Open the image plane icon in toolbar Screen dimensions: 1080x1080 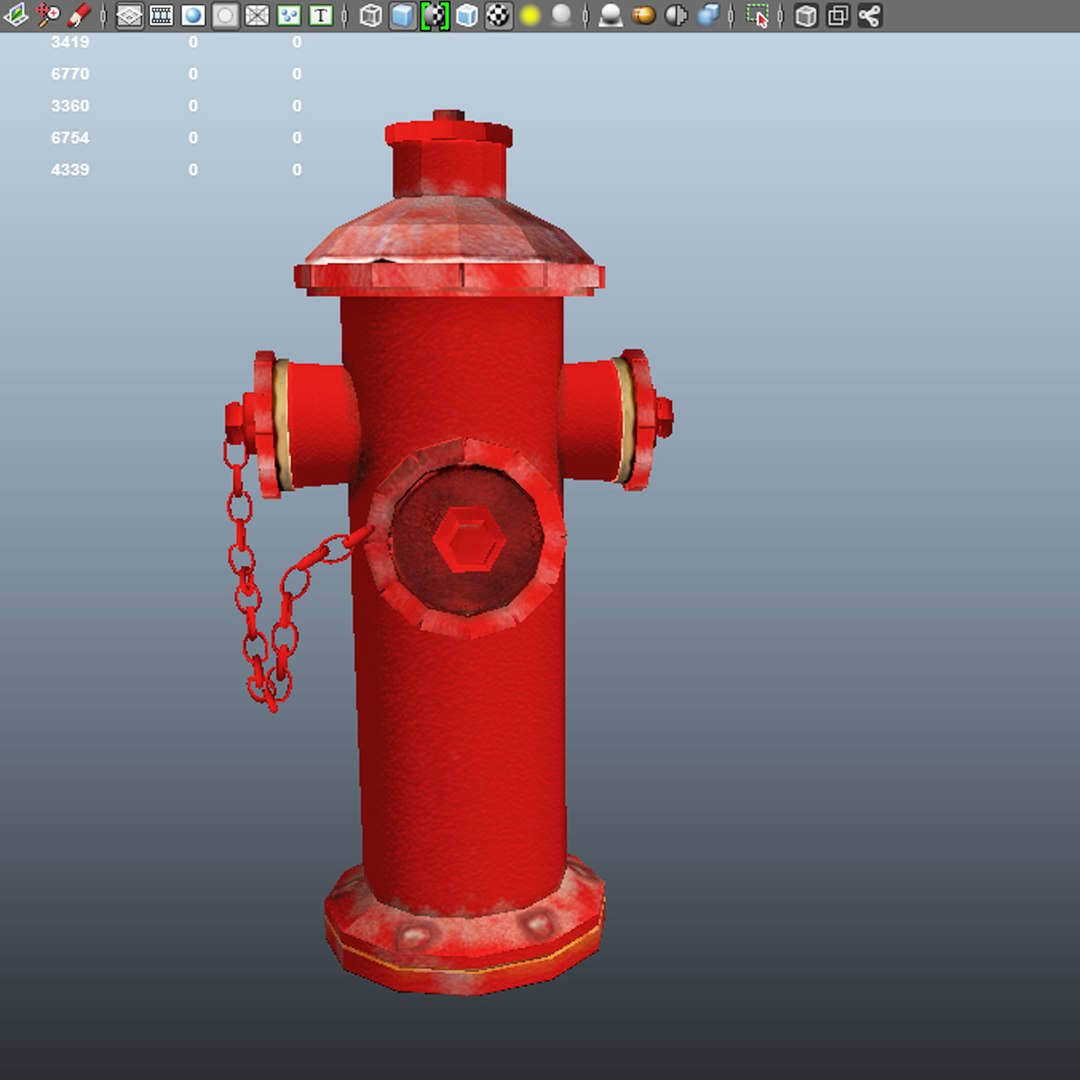pyautogui.click(x=15, y=15)
